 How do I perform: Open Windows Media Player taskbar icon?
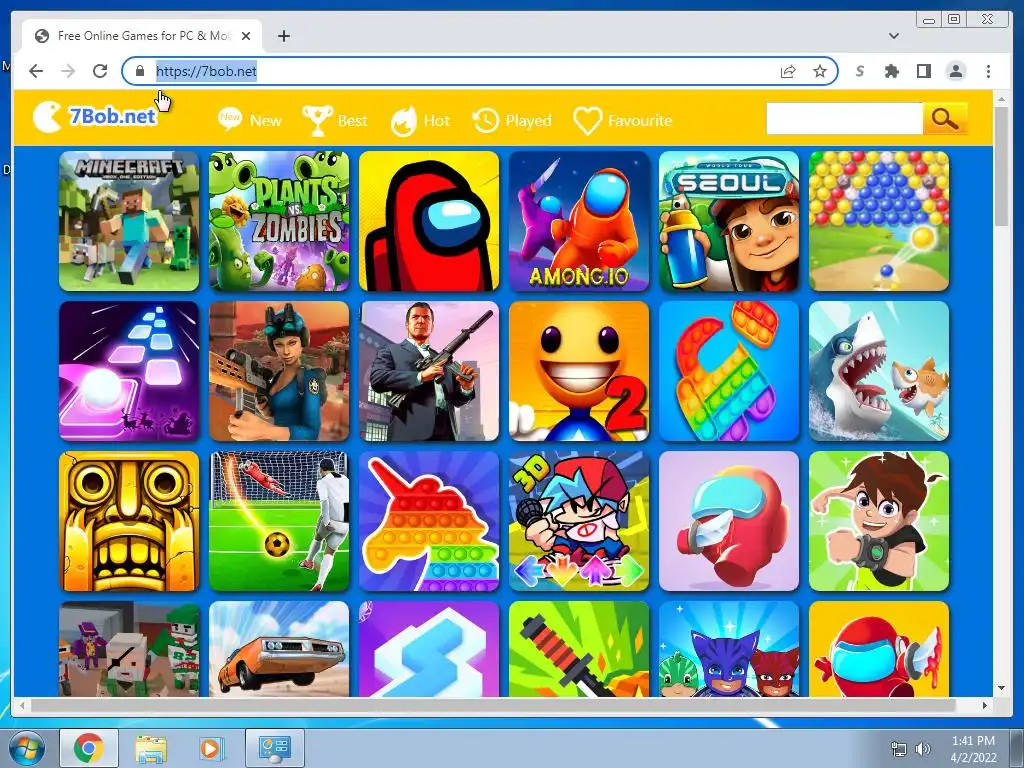click(212, 748)
